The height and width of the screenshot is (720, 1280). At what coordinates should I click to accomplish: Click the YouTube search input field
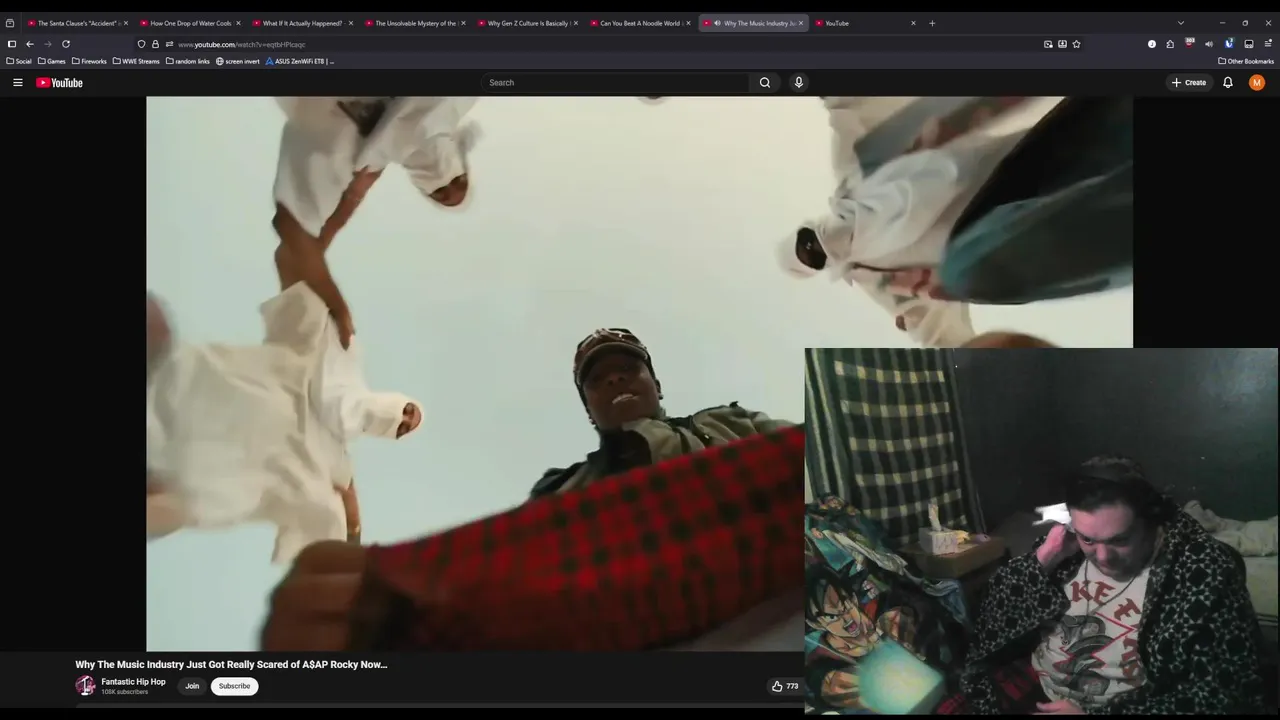click(615, 83)
